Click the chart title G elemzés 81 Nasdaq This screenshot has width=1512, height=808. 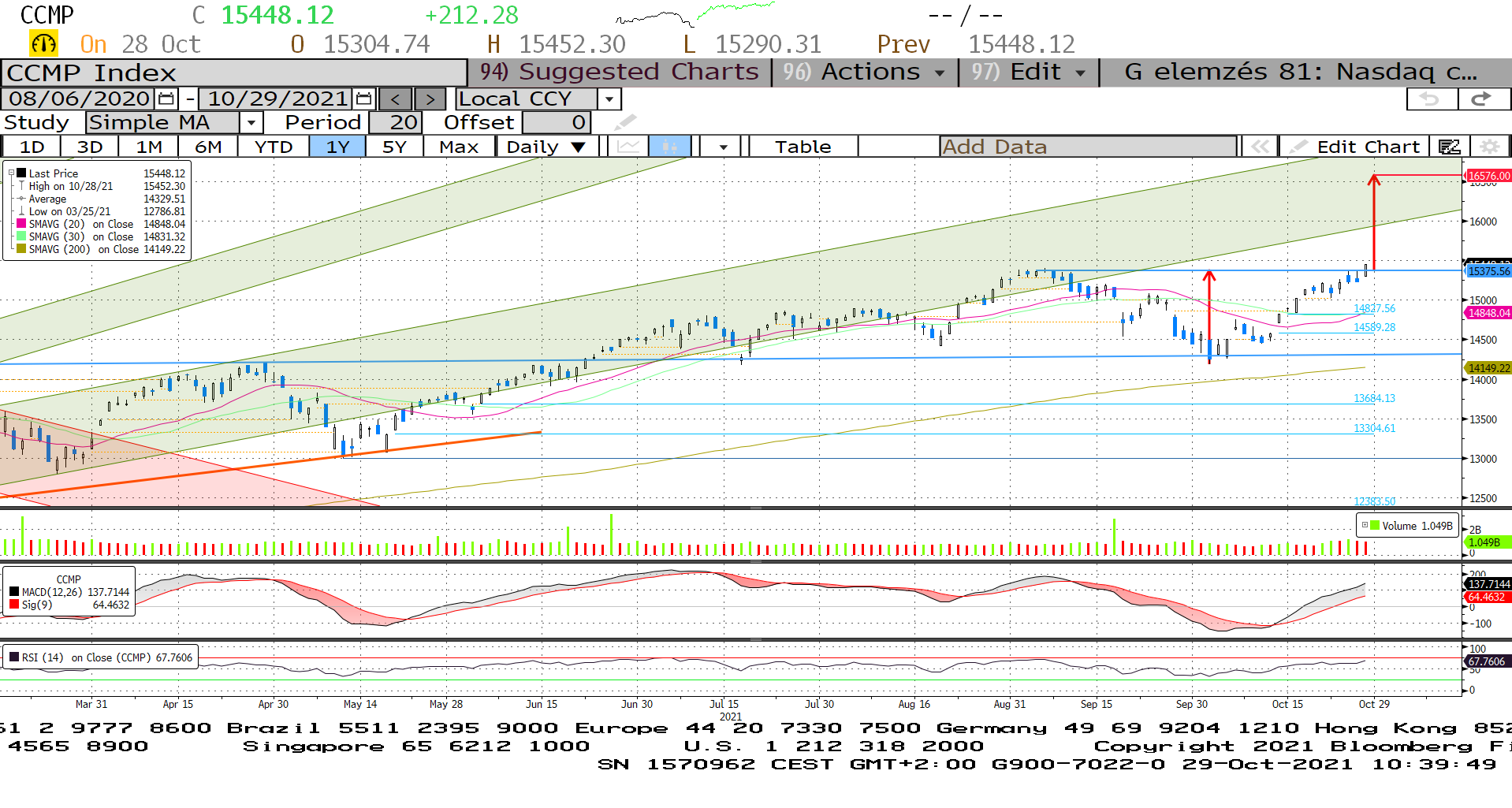point(1301,72)
